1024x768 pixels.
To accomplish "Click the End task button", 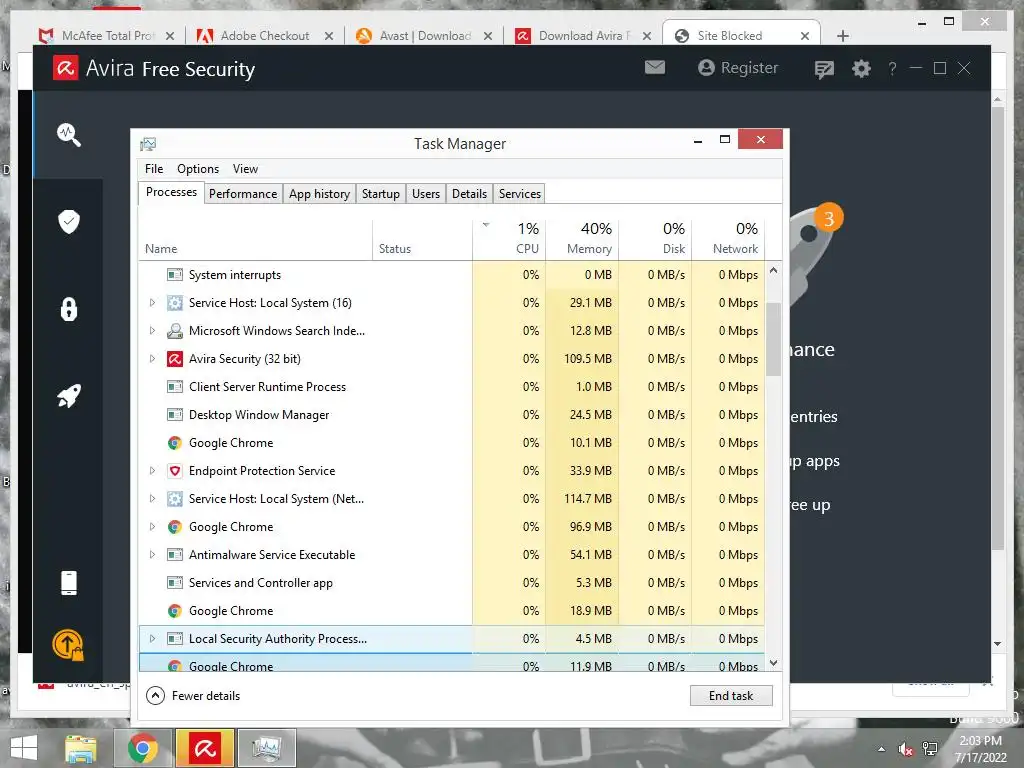I will [x=731, y=696].
